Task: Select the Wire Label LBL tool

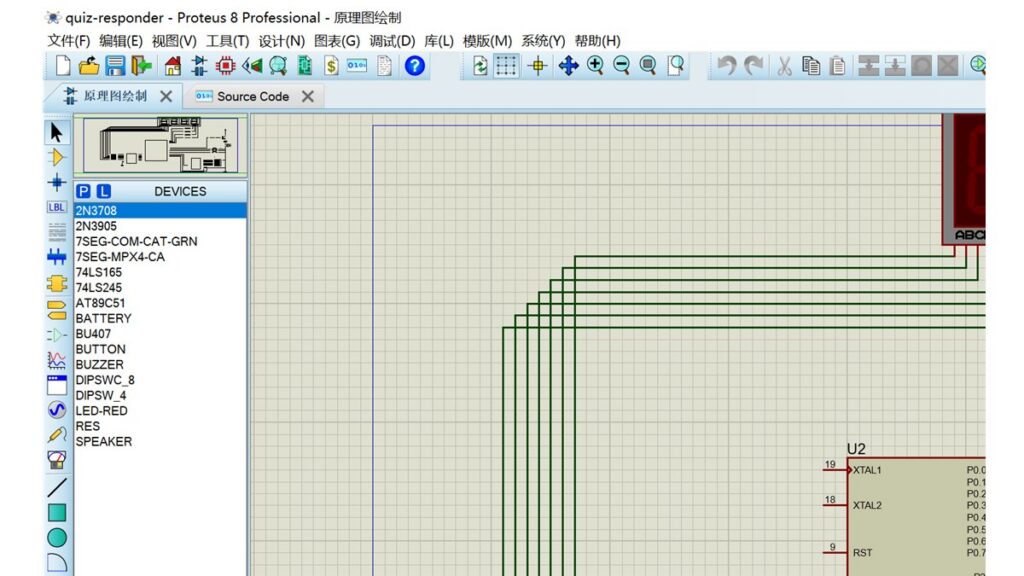Action: pyautogui.click(x=57, y=207)
